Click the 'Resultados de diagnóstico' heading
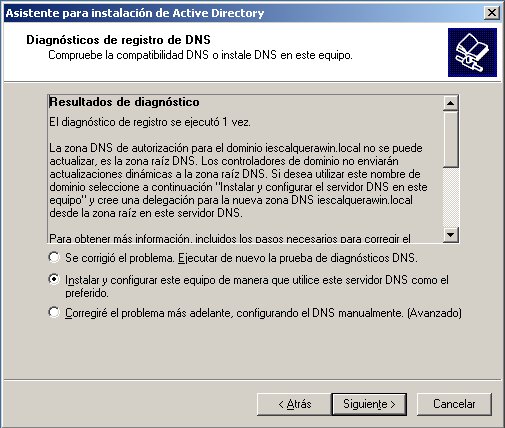The image size is (505, 428). click(124, 102)
